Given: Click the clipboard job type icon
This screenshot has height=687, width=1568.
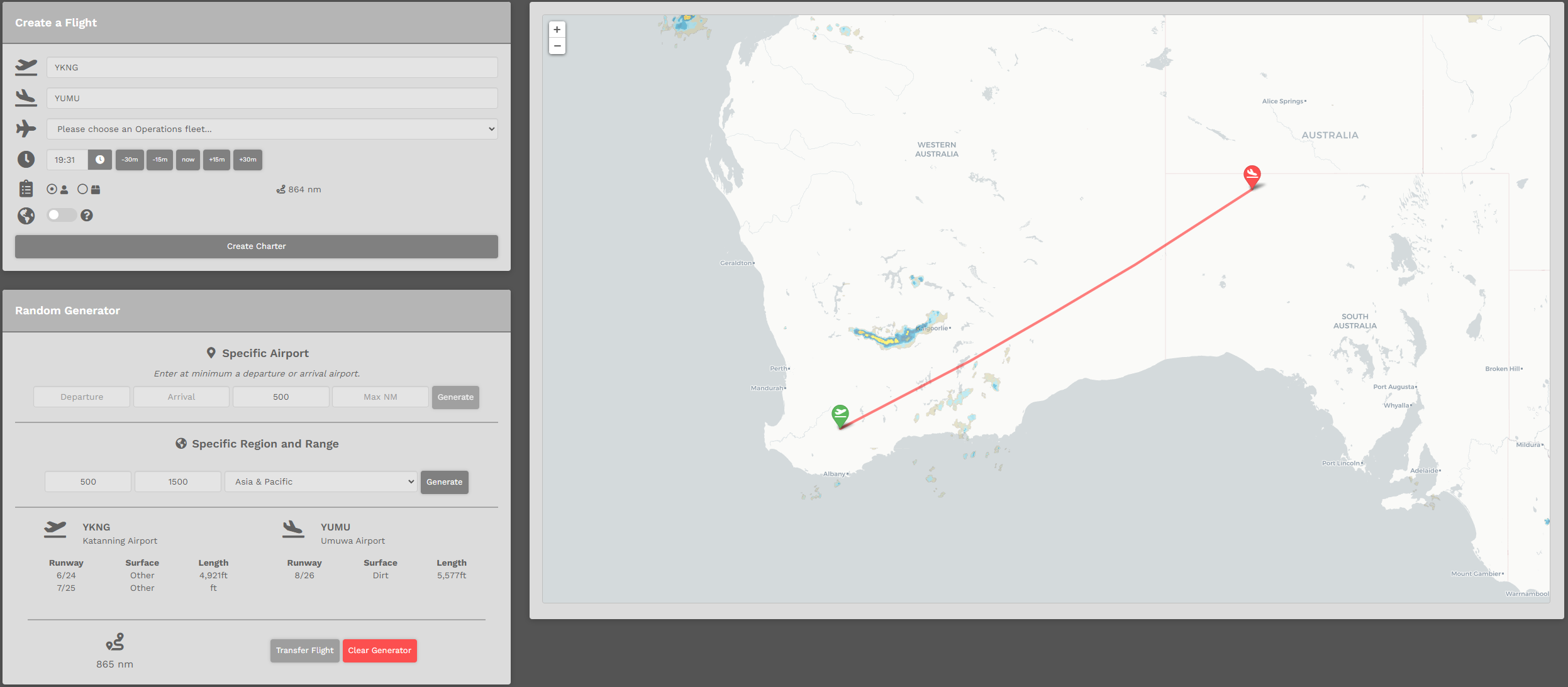Looking at the screenshot, I should coord(26,189).
